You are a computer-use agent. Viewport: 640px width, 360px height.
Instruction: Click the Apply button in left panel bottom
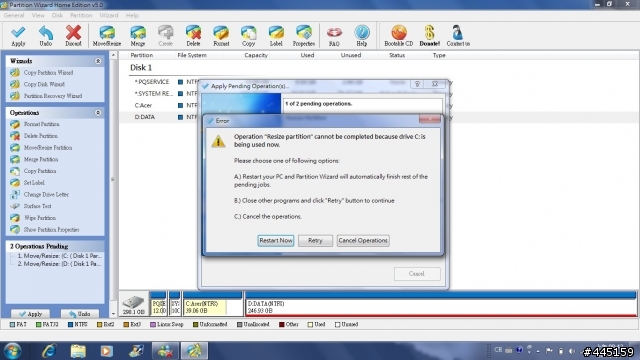(x=31, y=314)
